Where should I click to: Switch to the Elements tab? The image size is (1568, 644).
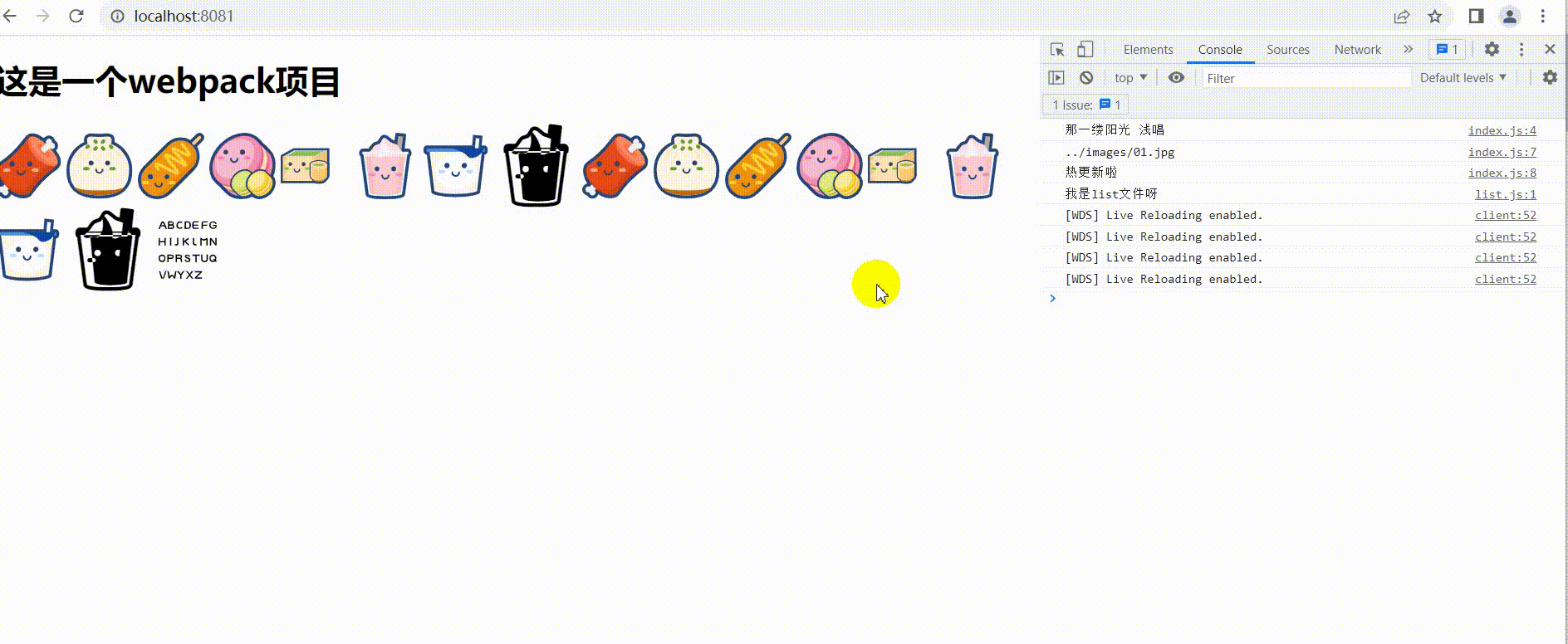1148,50
